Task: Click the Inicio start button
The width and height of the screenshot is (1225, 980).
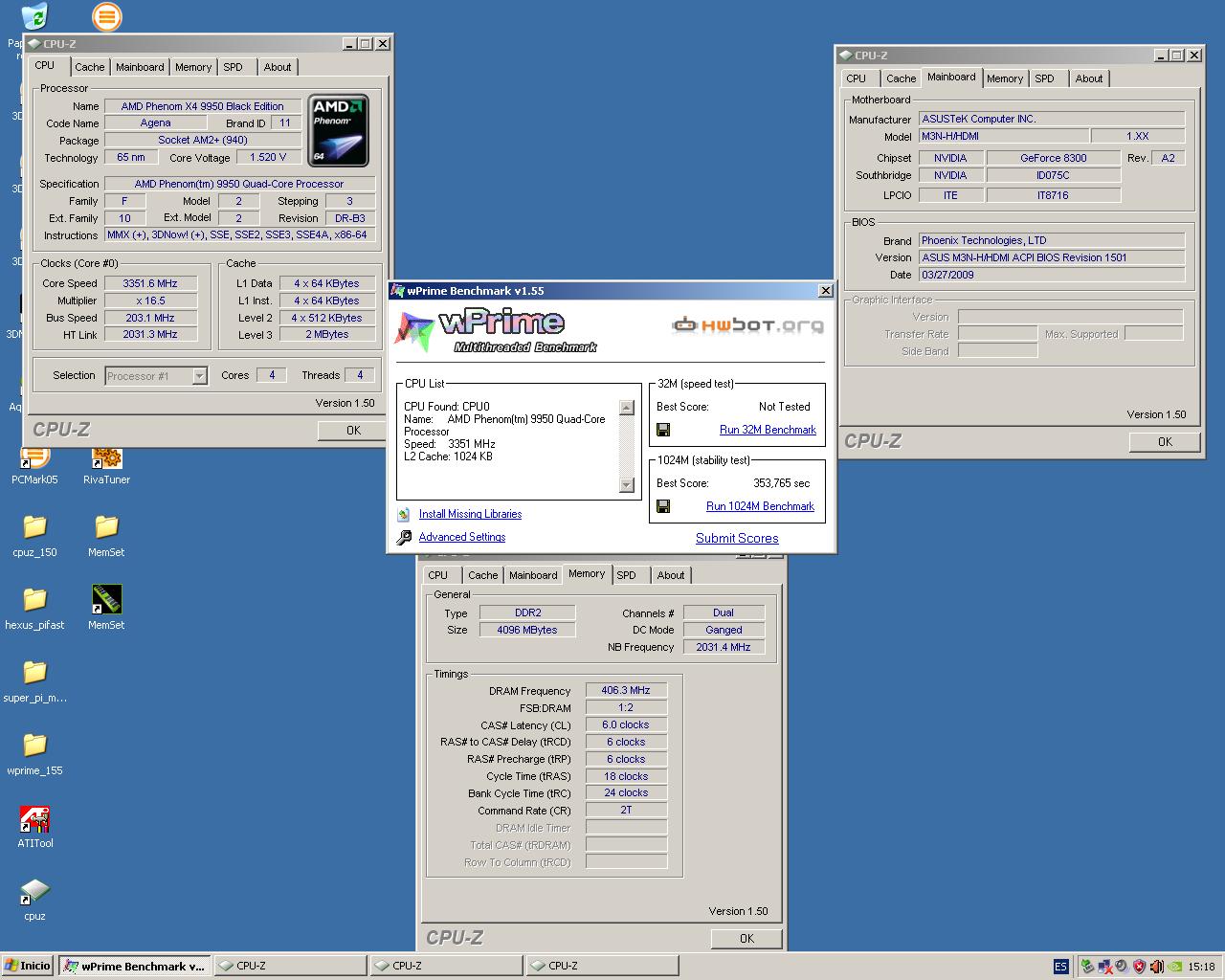Action: (28, 966)
